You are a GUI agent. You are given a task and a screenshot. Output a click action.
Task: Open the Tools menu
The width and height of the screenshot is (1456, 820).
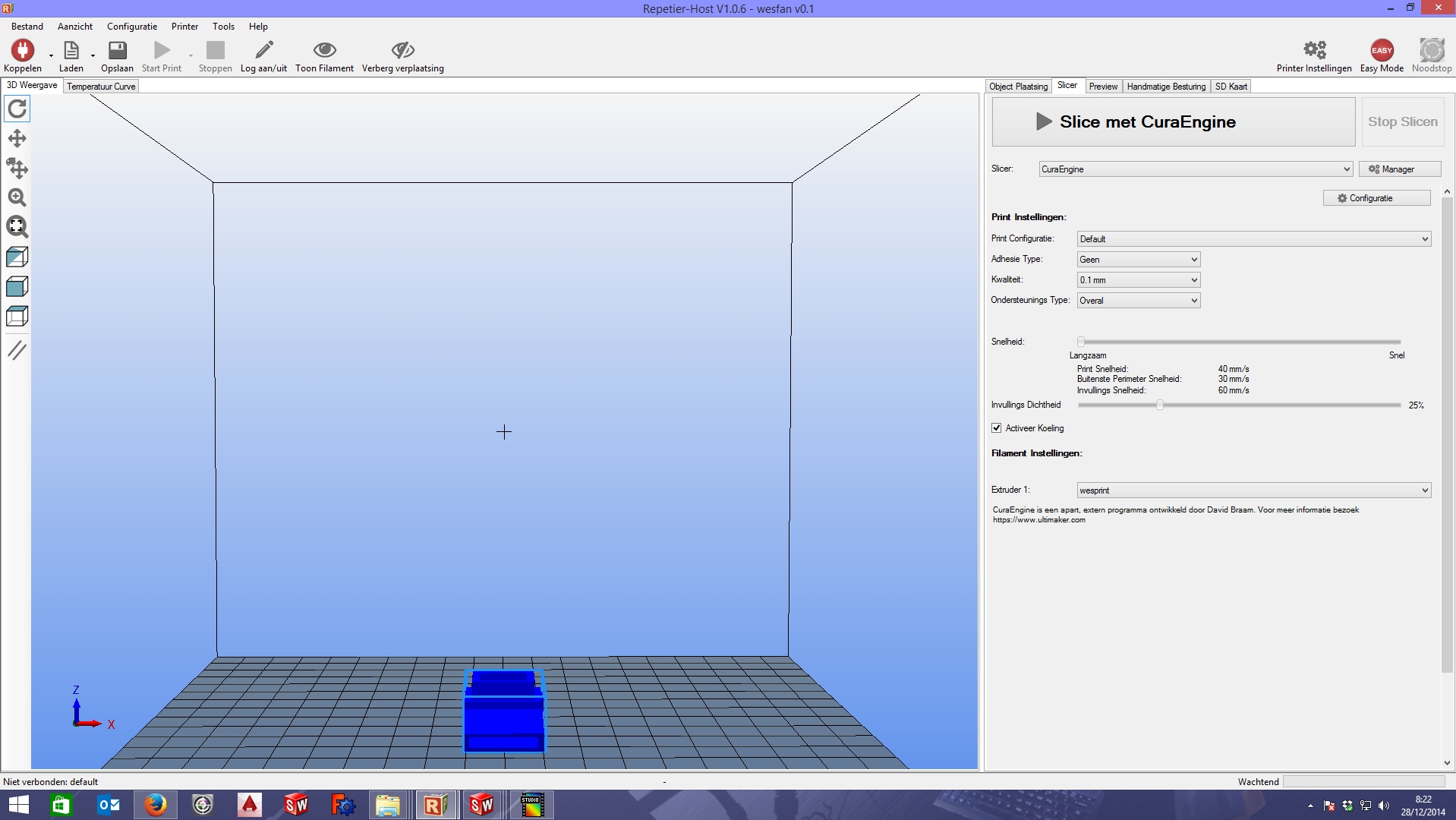(223, 27)
